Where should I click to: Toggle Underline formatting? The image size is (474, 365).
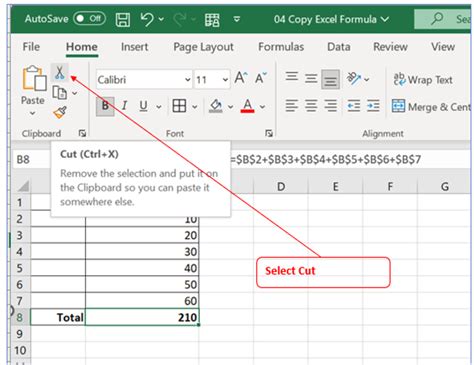[x=143, y=106]
